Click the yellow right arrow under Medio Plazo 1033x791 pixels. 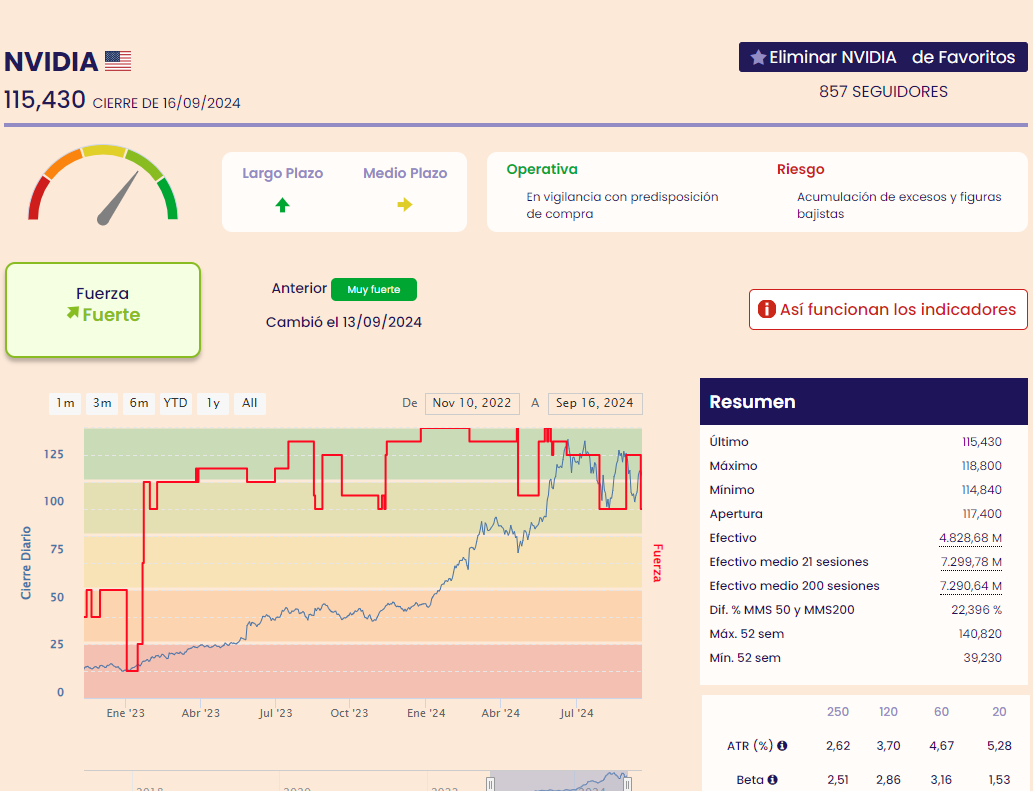pyautogui.click(x=405, y=205)
